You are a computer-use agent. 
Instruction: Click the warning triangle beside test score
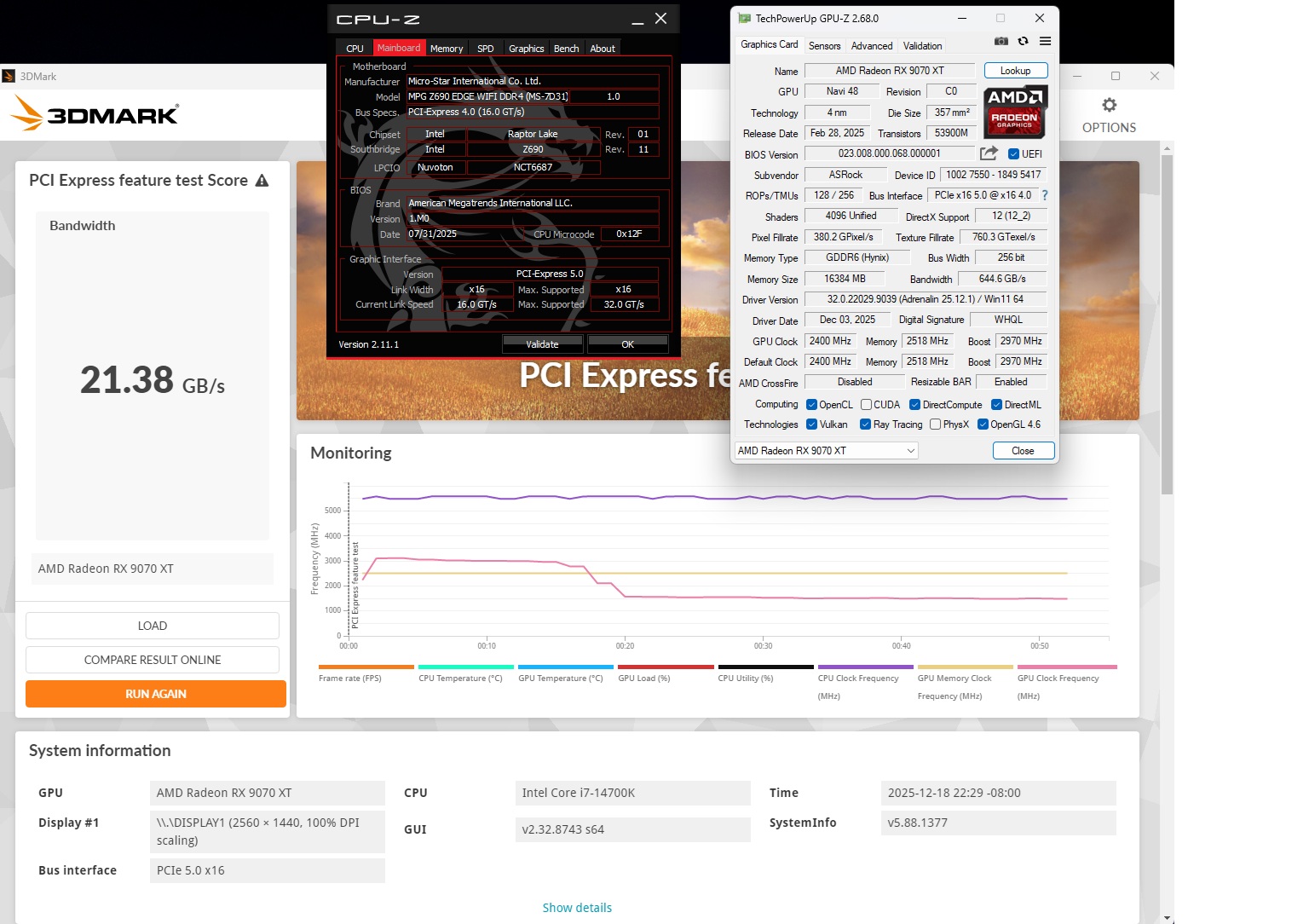tap(262, 180)
